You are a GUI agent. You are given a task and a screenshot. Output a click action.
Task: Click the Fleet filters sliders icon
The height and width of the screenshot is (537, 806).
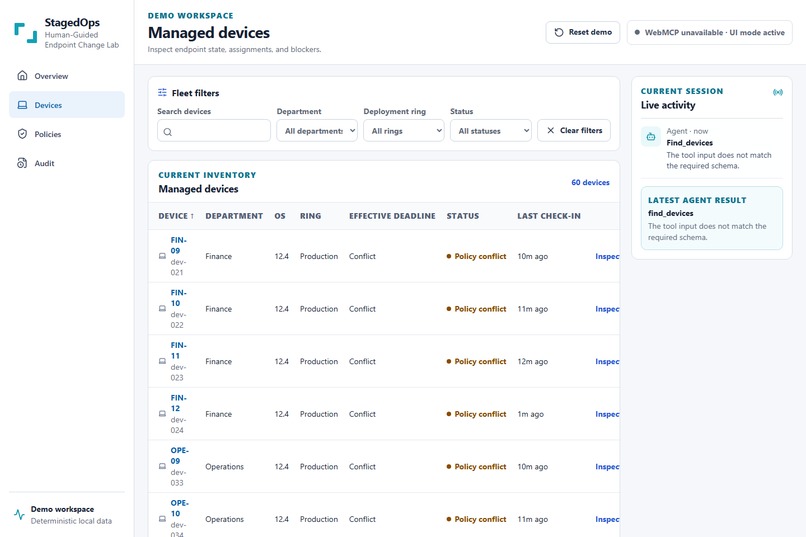pyautogui.click(x=162, y=92)
